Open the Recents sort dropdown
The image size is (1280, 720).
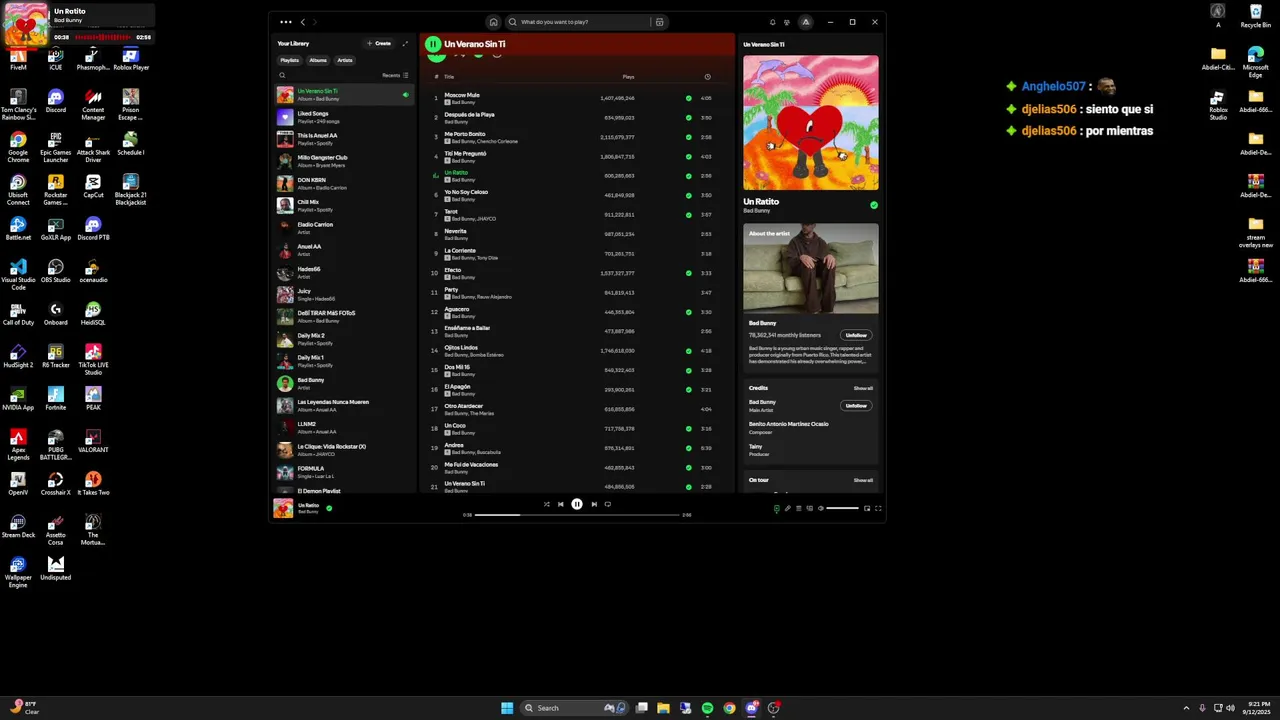395,75
